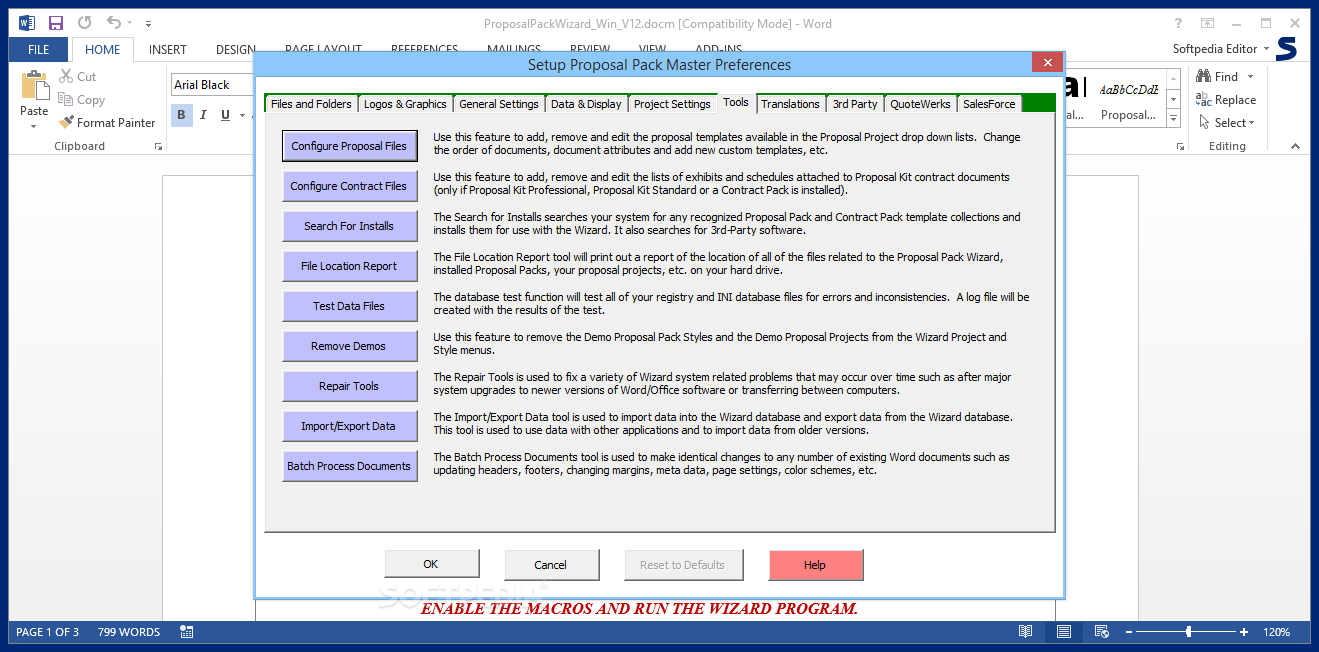The height and width of the screenshot is (652, 1319).
Task: Switch to Translations tab
Action: point(790,104)
